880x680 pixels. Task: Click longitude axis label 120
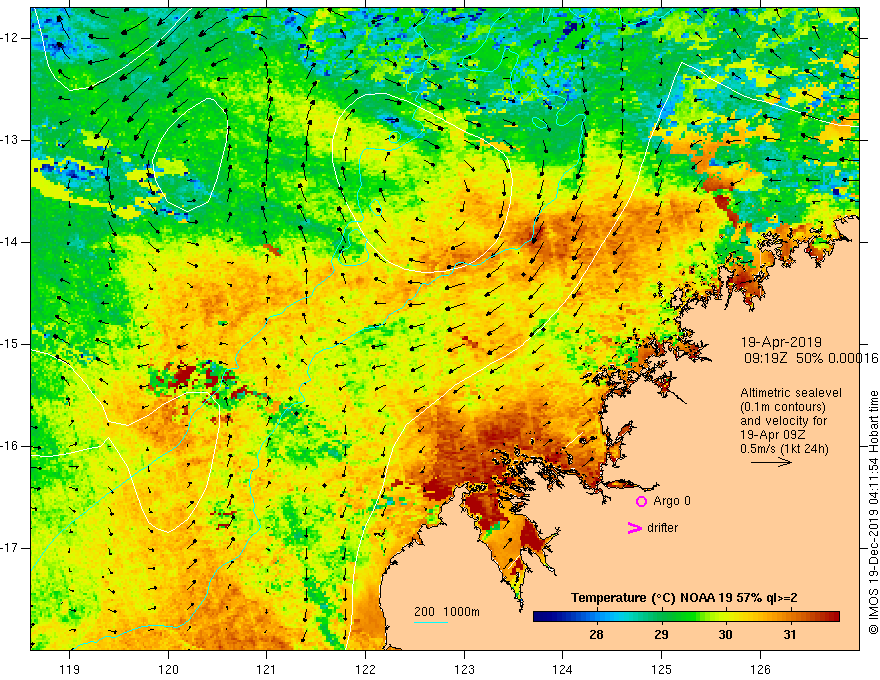[168, 669]
